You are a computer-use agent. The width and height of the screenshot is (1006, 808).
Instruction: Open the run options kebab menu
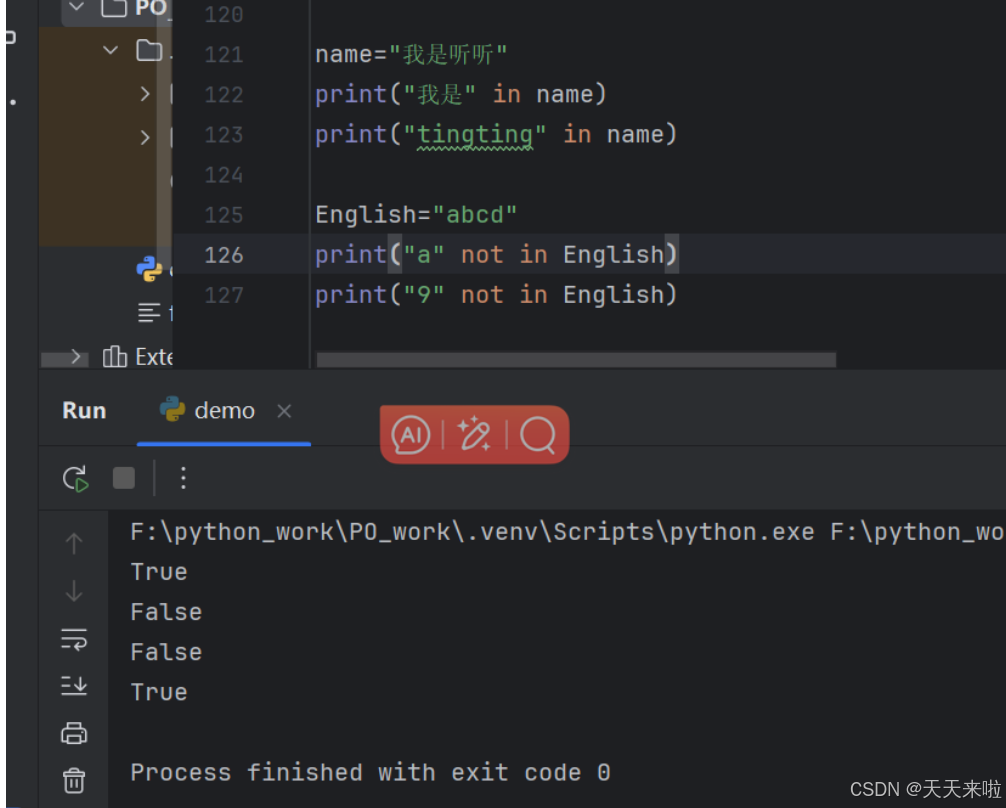[183, 478]
